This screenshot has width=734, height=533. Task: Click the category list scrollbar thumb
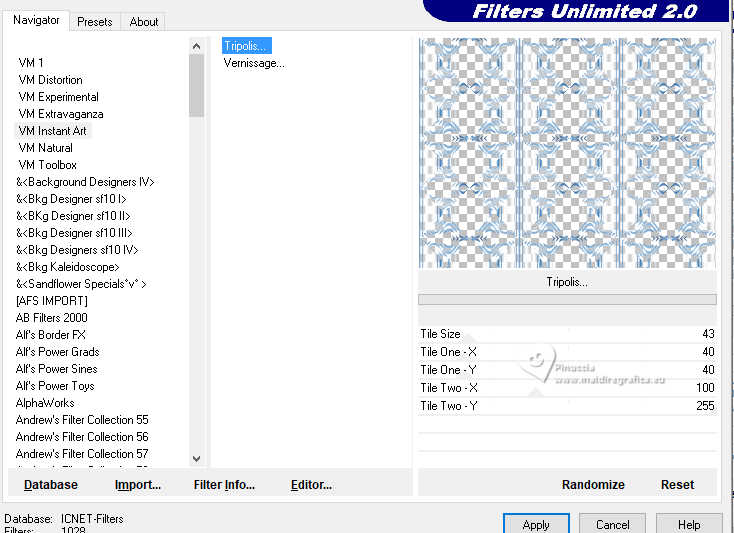click(197, 86)
